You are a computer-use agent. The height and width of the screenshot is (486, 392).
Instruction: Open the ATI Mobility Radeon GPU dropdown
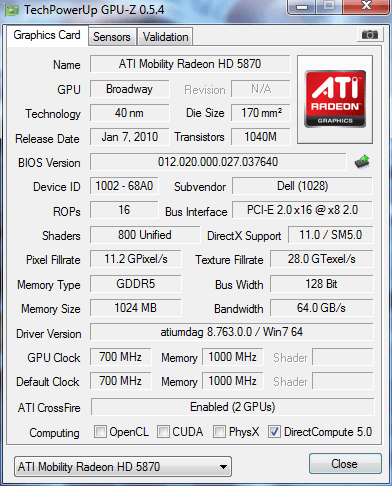tap(123, 467)
